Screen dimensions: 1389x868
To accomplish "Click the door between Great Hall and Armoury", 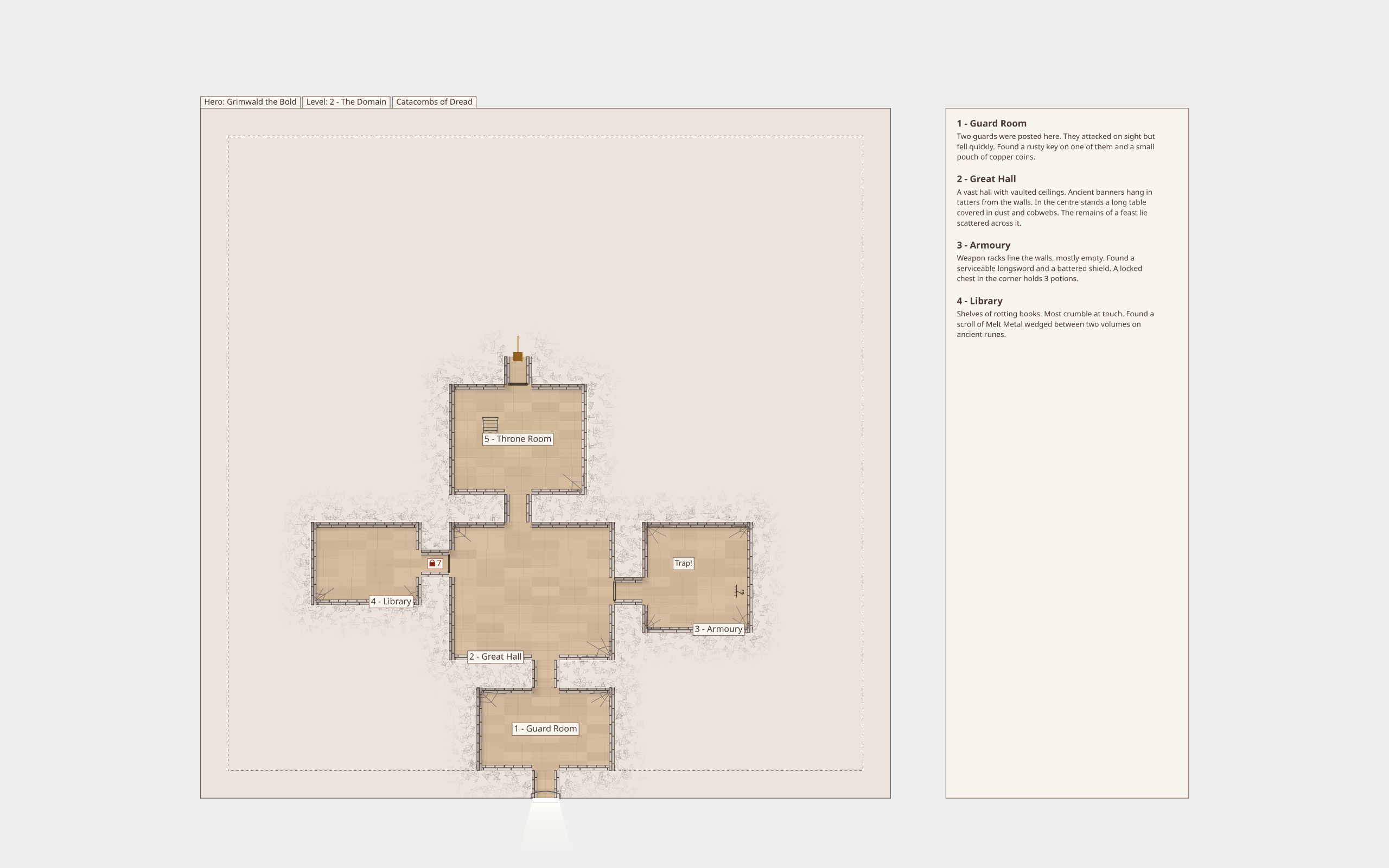I will pyautogui.click(x=615, y=591).
